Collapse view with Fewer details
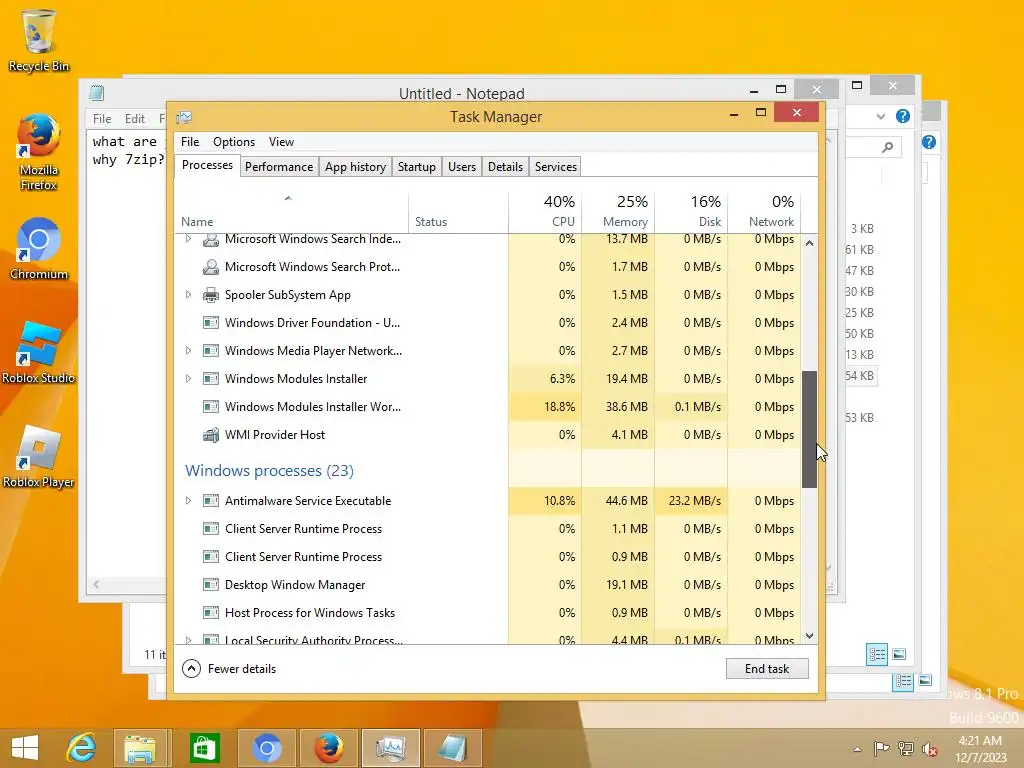Screen dimensions: 1024x768 tap(229, 669)
